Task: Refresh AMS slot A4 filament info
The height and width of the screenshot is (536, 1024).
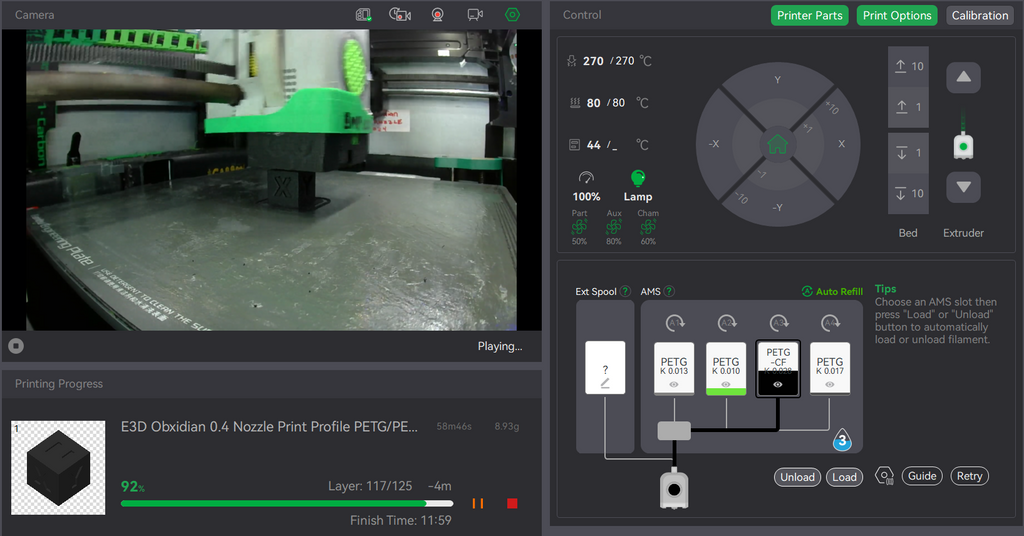Action: point(830,323)
